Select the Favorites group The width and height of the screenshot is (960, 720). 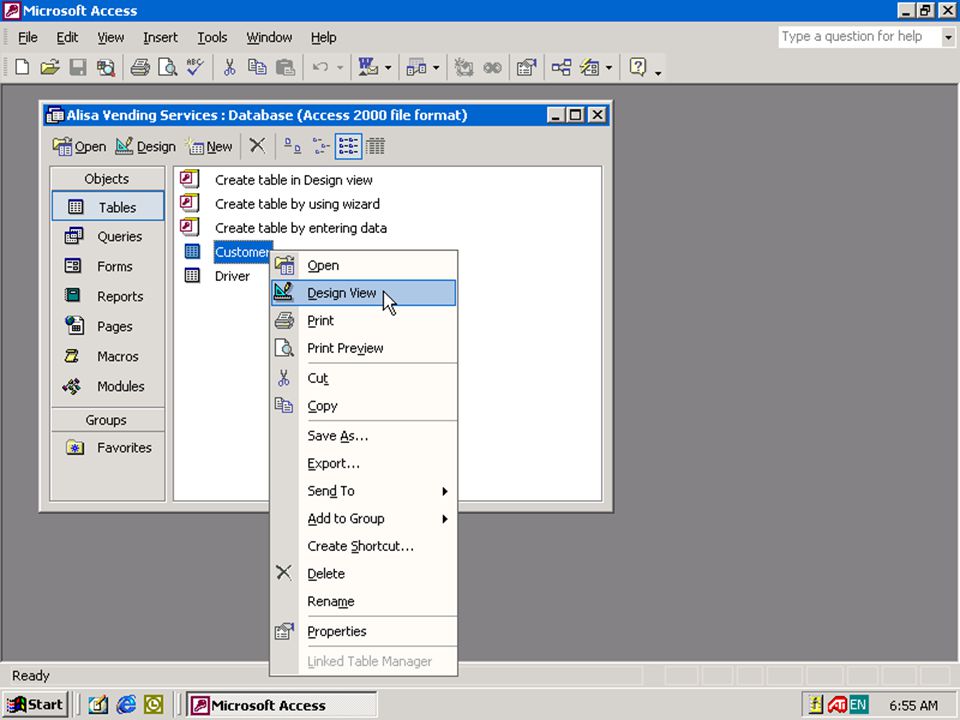click(x=107, y=448)
